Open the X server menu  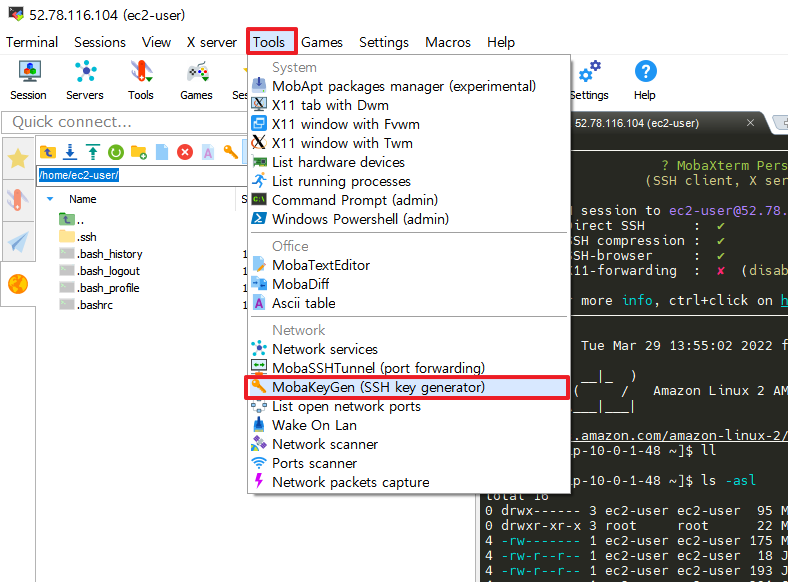(212, 42)
